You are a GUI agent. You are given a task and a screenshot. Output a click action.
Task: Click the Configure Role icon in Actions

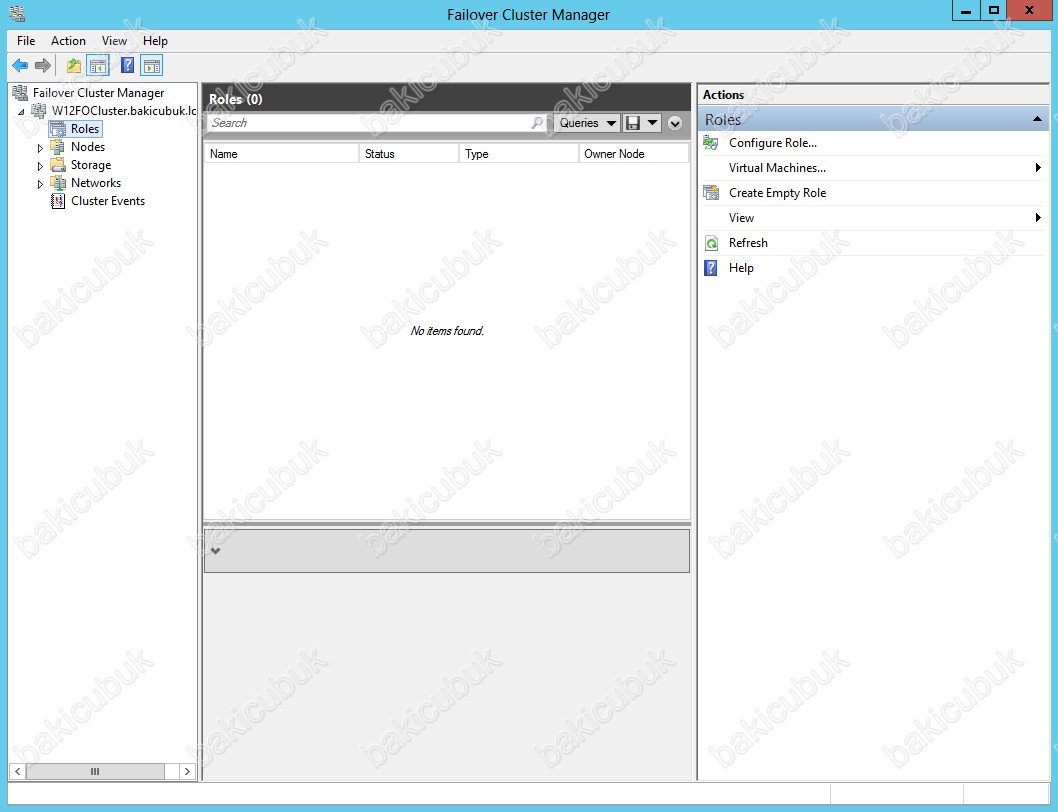pos(711,143)
